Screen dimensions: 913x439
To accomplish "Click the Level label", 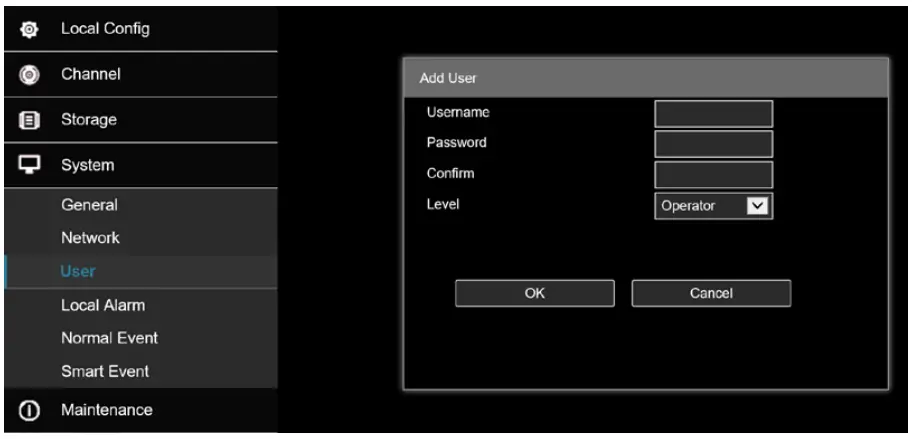I will click(443, 204).
